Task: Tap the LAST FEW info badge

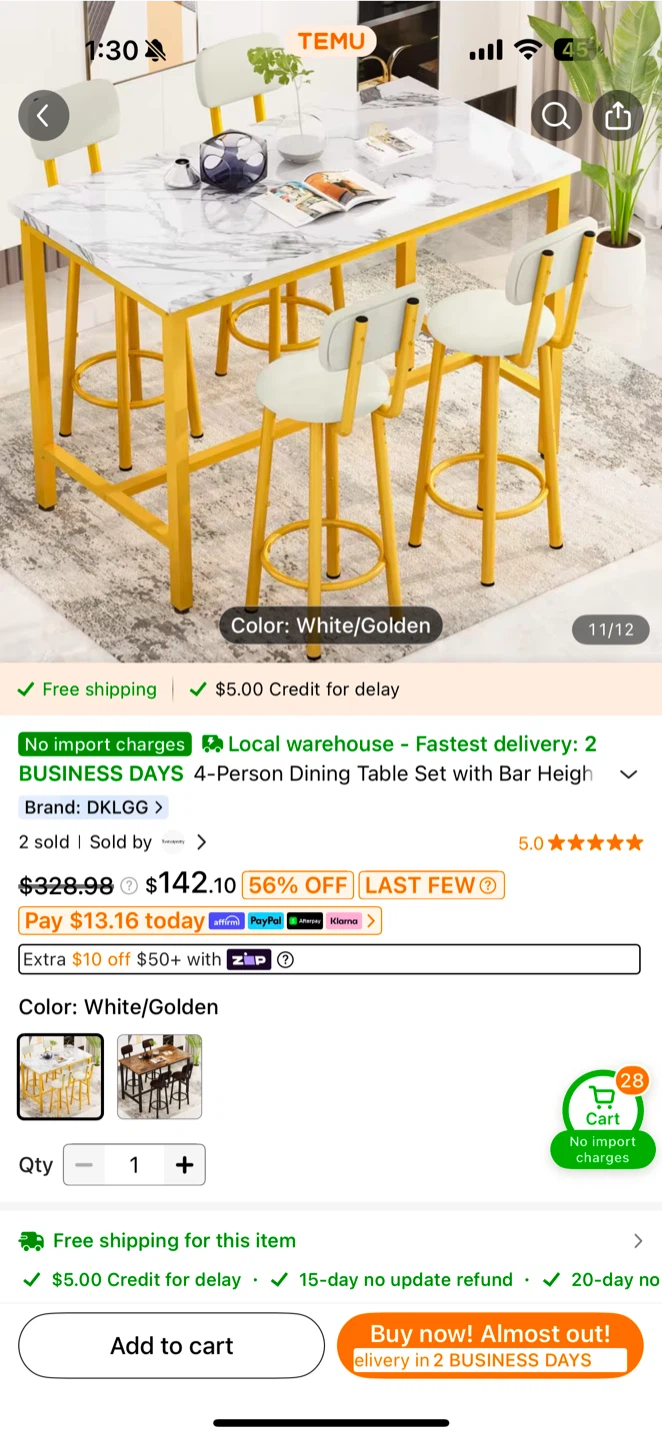Action: [x=431, y=885]
